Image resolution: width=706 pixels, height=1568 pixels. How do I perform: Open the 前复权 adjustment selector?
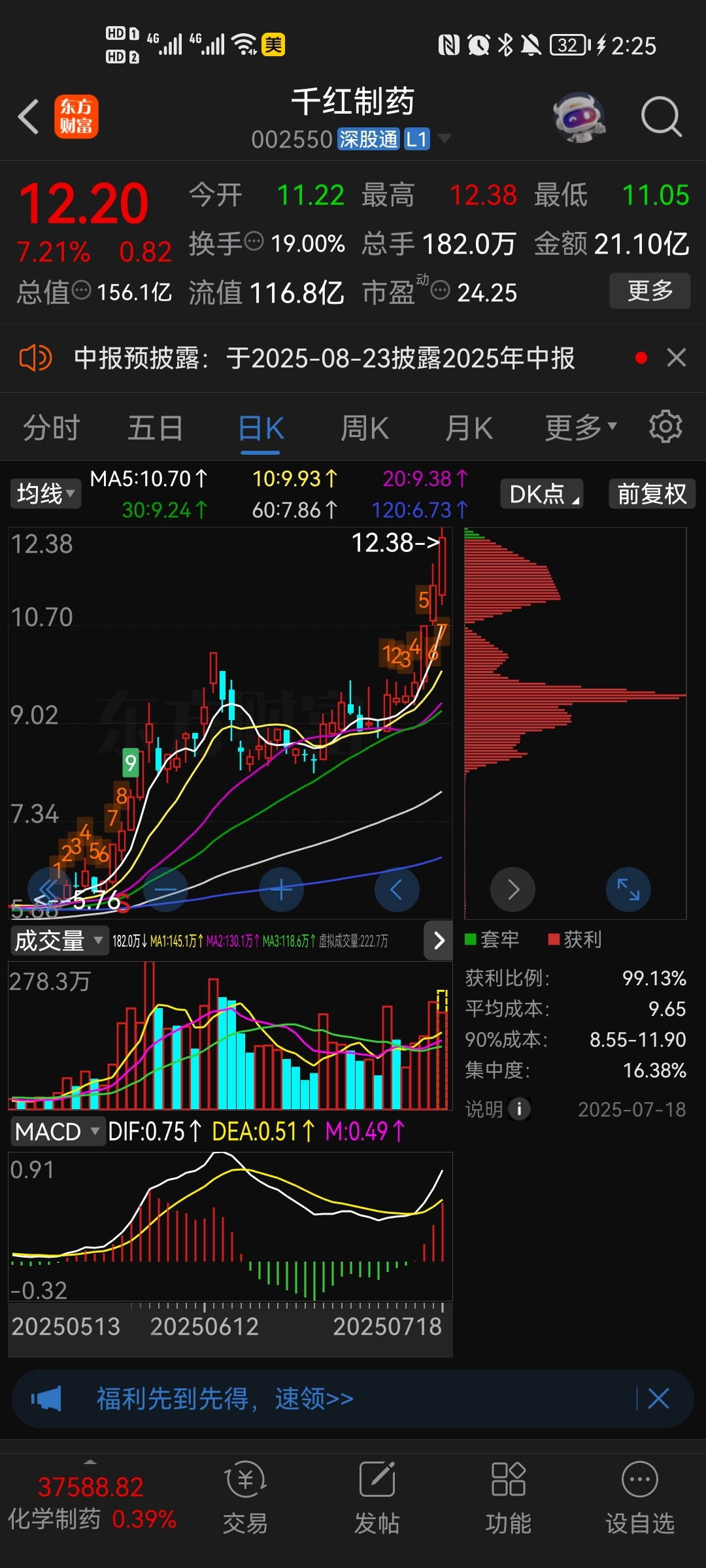coord(652,494)
